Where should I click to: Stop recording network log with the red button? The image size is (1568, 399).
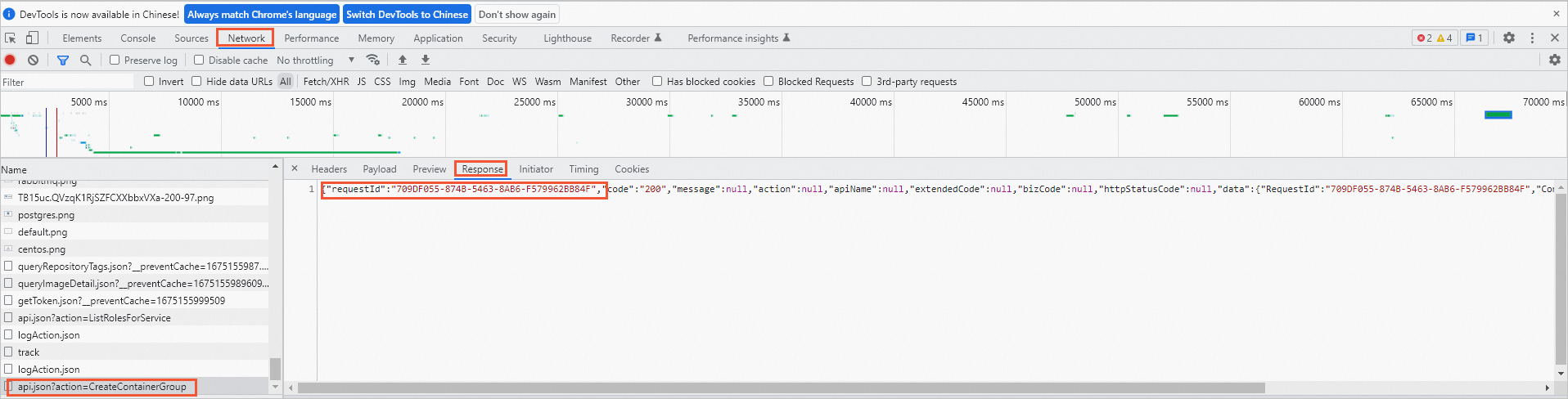tap(11, 60)
